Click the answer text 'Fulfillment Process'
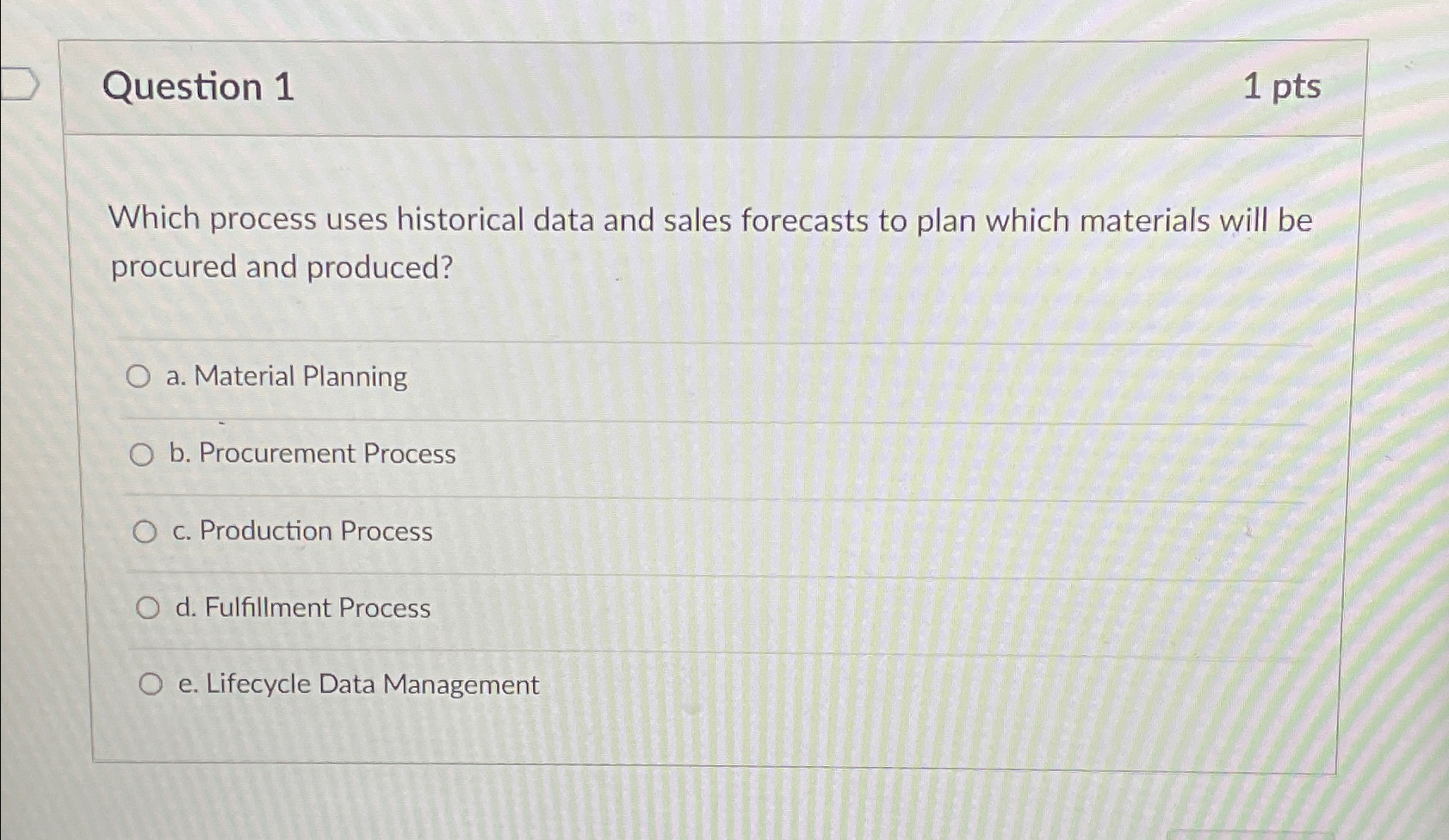Viewport: 1449px width, 840px height. [x=312, y=608]
